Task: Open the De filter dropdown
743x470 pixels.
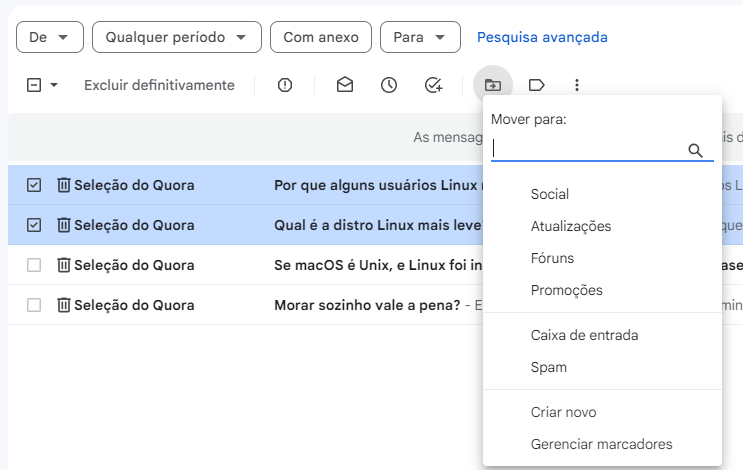Action: 50,37
